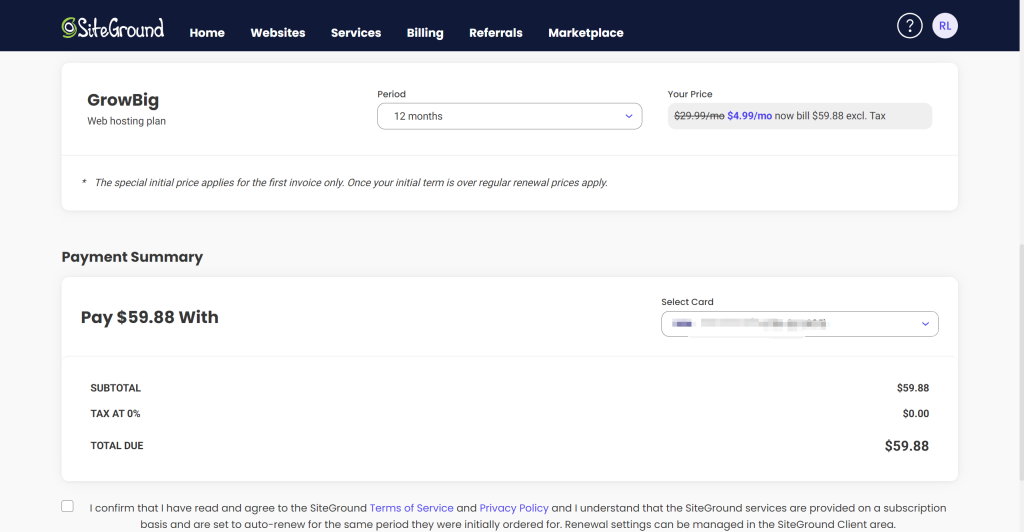Click the TAX AT 0% label
1024x532 pixels.
(x=115, y=413)
